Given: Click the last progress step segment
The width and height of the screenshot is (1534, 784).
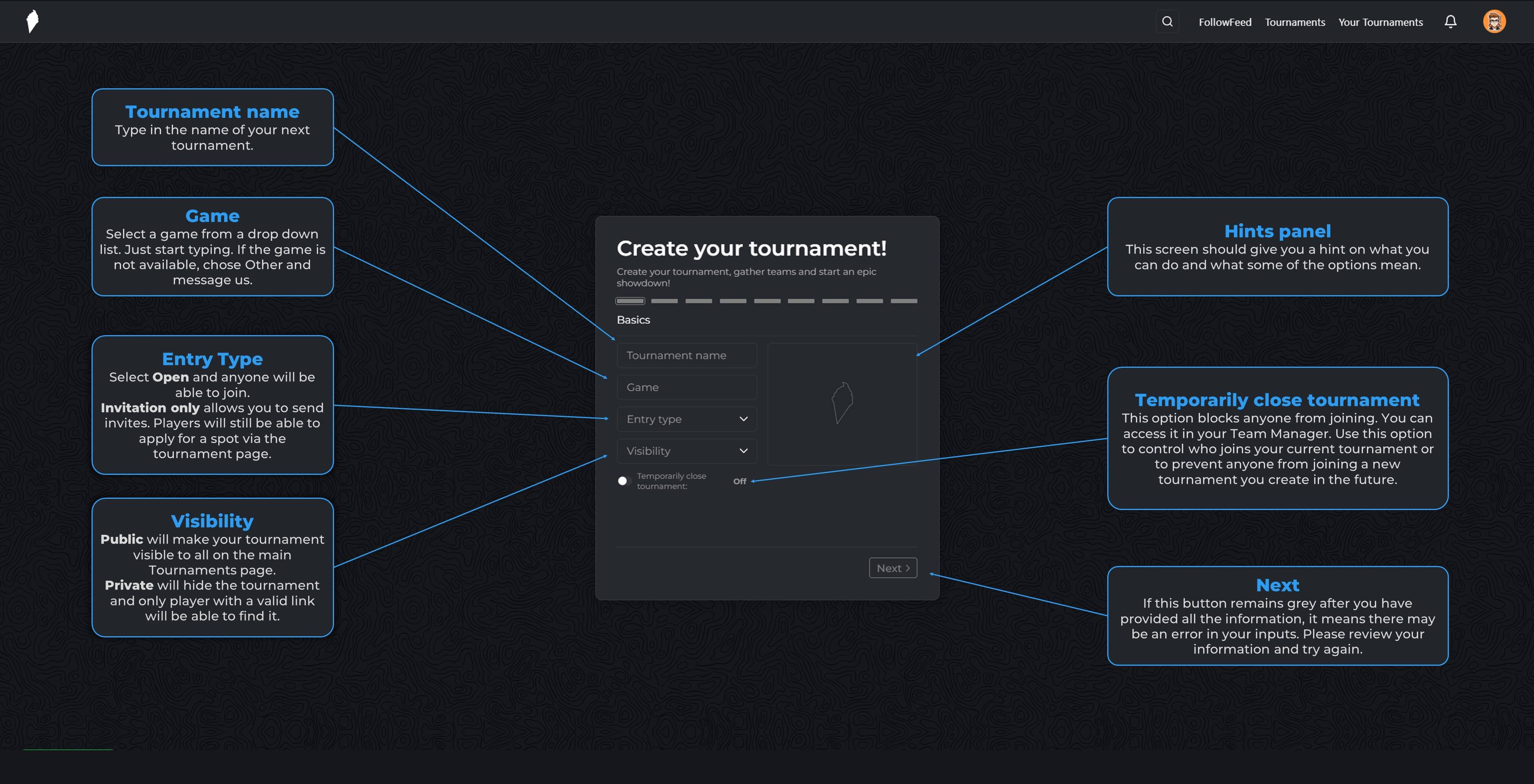Looking at the screenshot, I should [x=903, y=301].
